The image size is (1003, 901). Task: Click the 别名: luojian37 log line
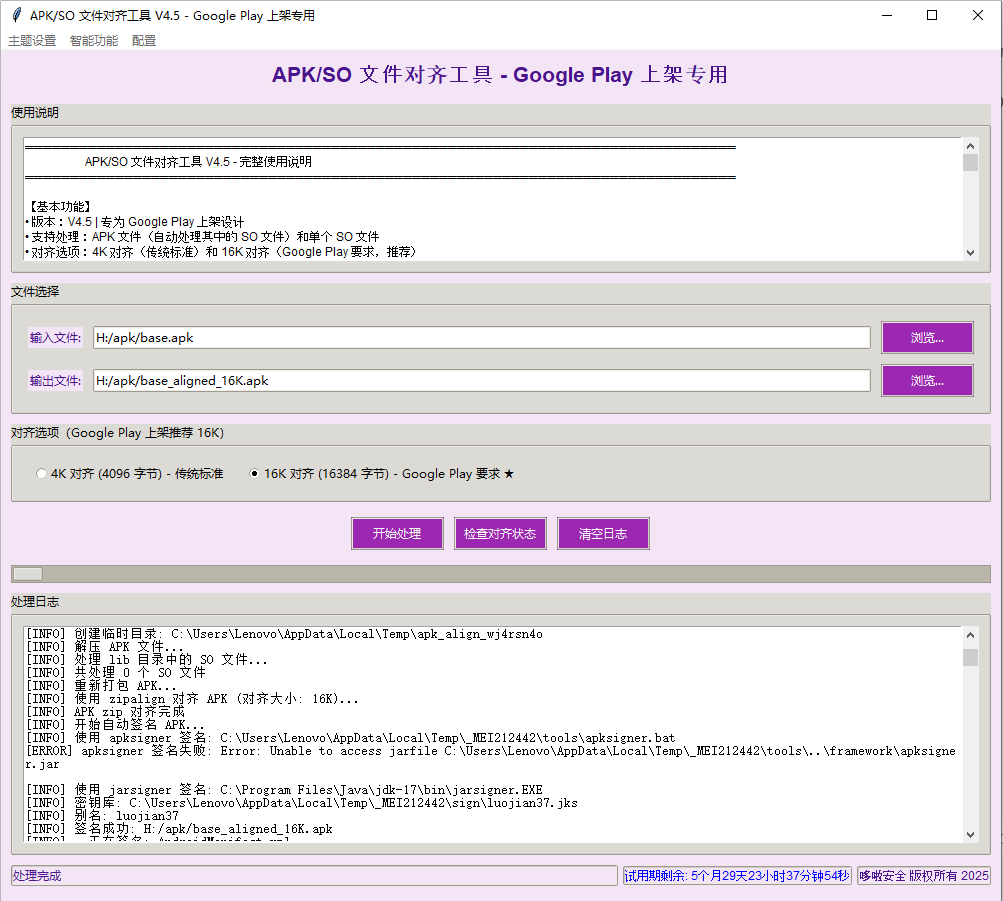point(102,816)
